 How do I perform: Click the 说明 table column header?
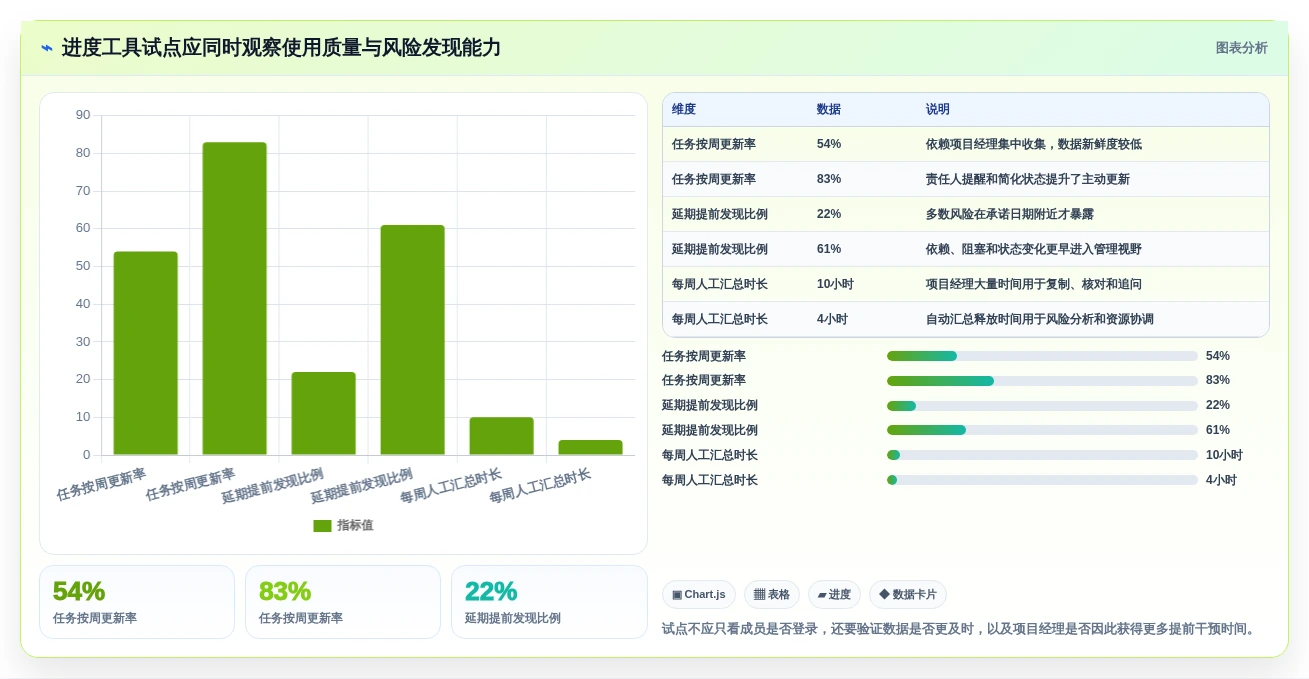pos(938,110)
